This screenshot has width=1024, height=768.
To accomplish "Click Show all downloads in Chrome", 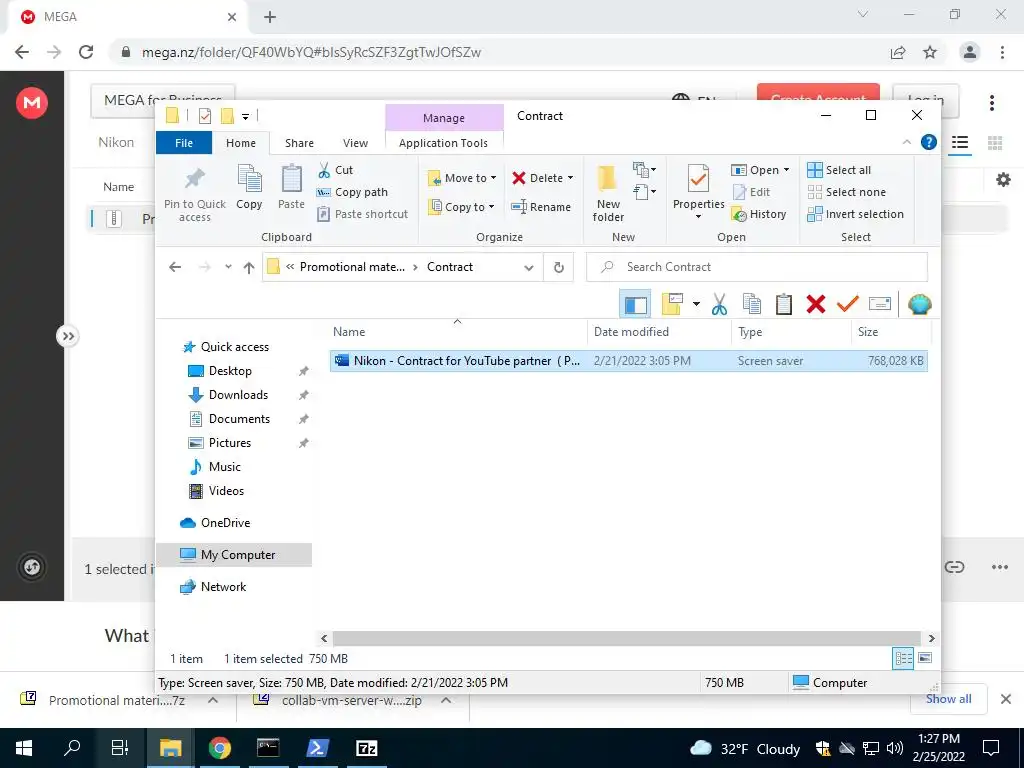I will pyautogui.click(x=948, y=699).
